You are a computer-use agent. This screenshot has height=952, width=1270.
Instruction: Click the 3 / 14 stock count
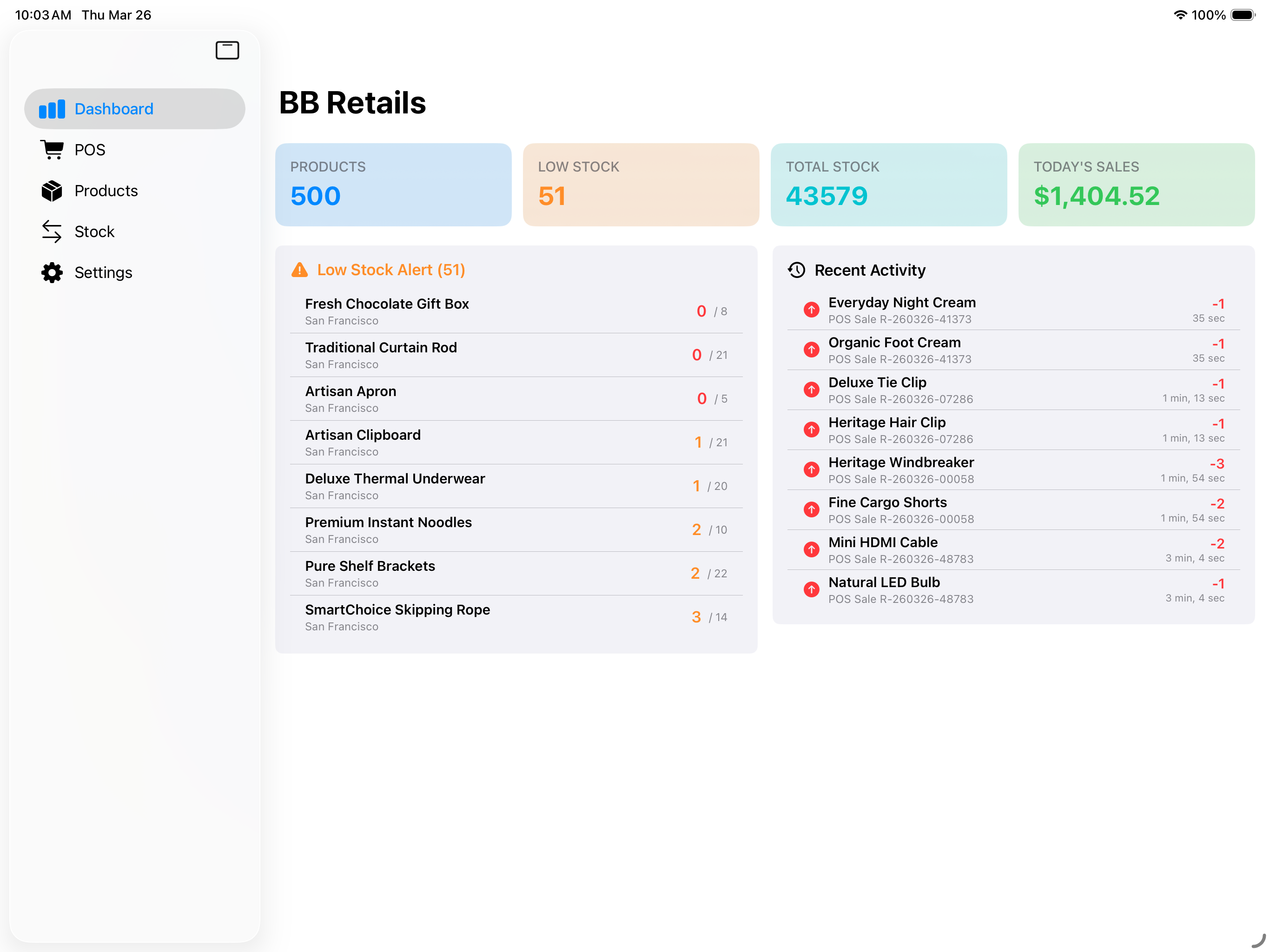709,617
